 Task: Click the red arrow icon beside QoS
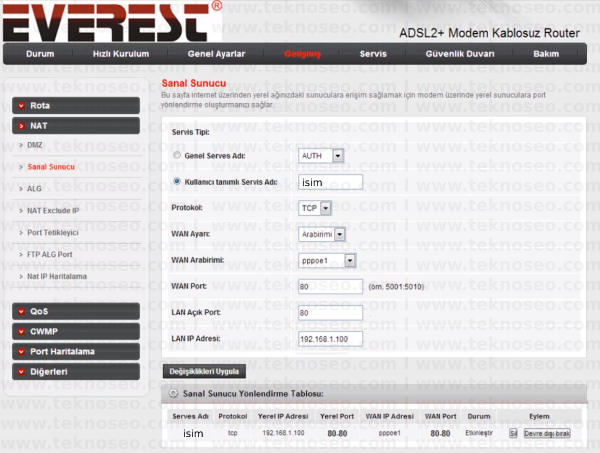click(x=21, y=311)
